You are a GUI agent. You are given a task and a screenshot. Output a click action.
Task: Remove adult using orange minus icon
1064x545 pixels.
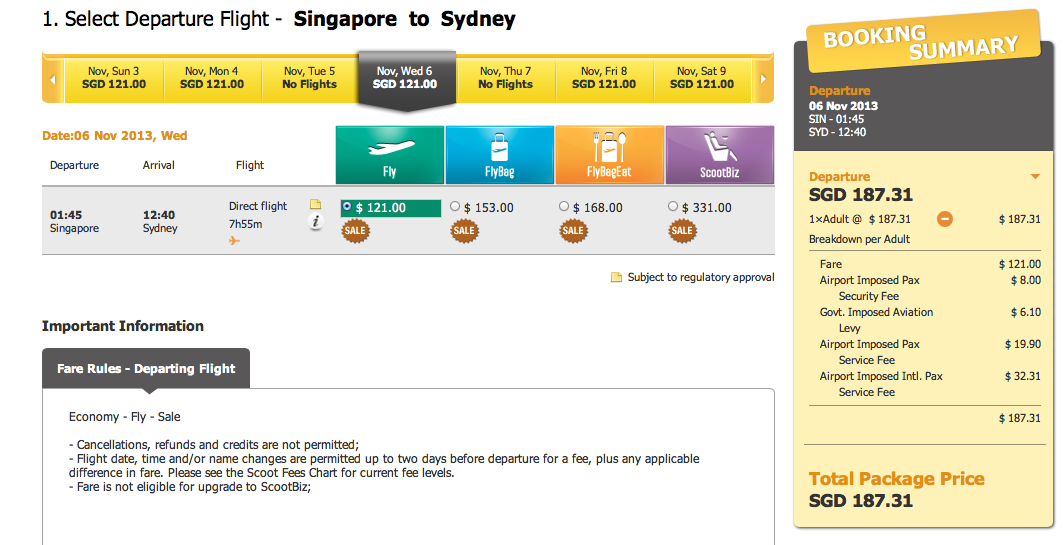945,219
